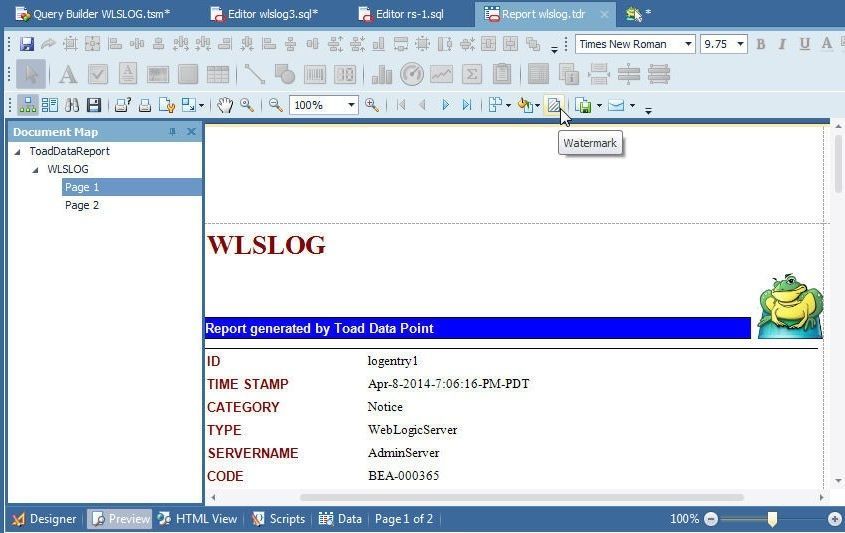
Task: Go to the first page
Action: [x=400, y=105]
